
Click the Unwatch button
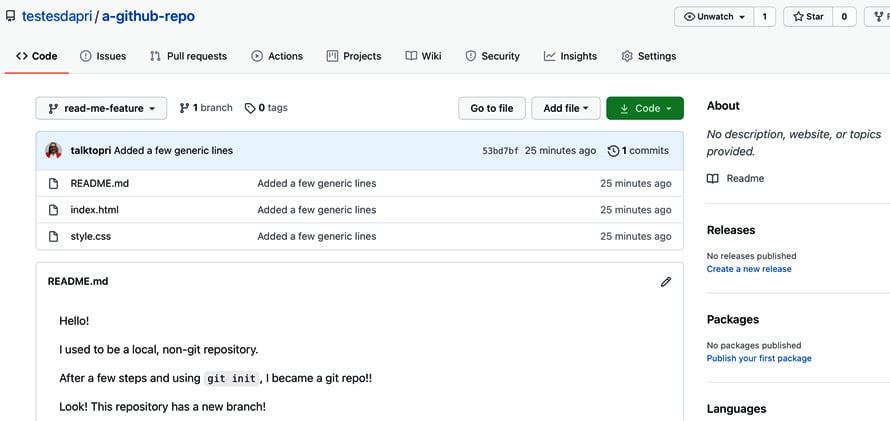714,16
